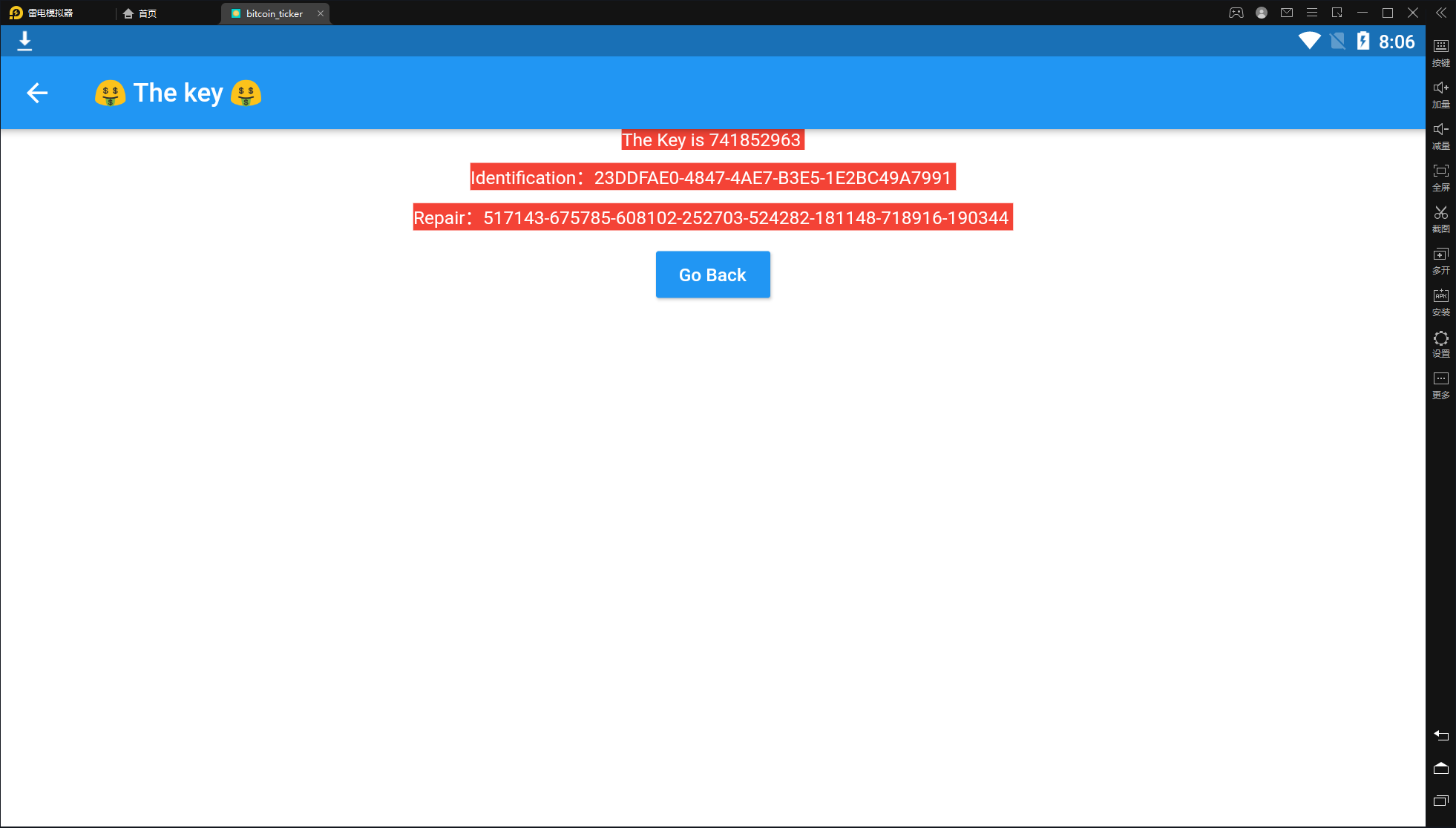The image size is (1456, 828).
Task: Click the download notification icon
Action: [x=24, y=41]
